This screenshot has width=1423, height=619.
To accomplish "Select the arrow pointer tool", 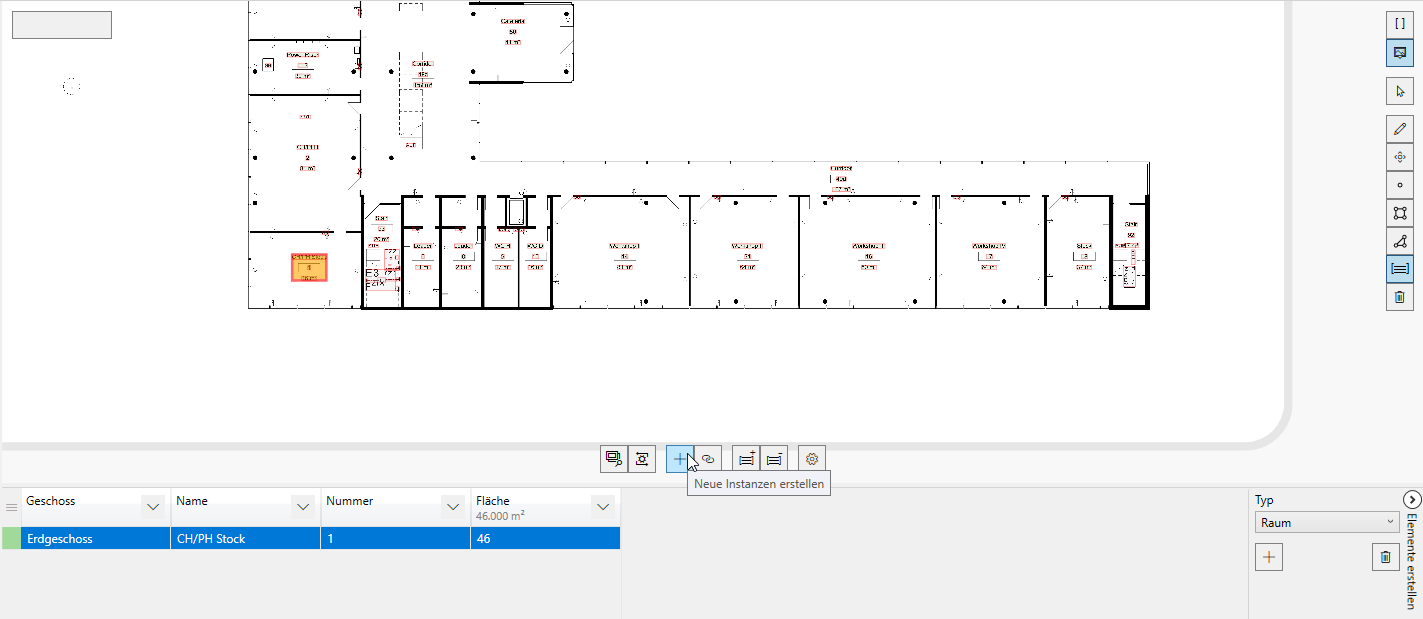I will pos(1399,91).
